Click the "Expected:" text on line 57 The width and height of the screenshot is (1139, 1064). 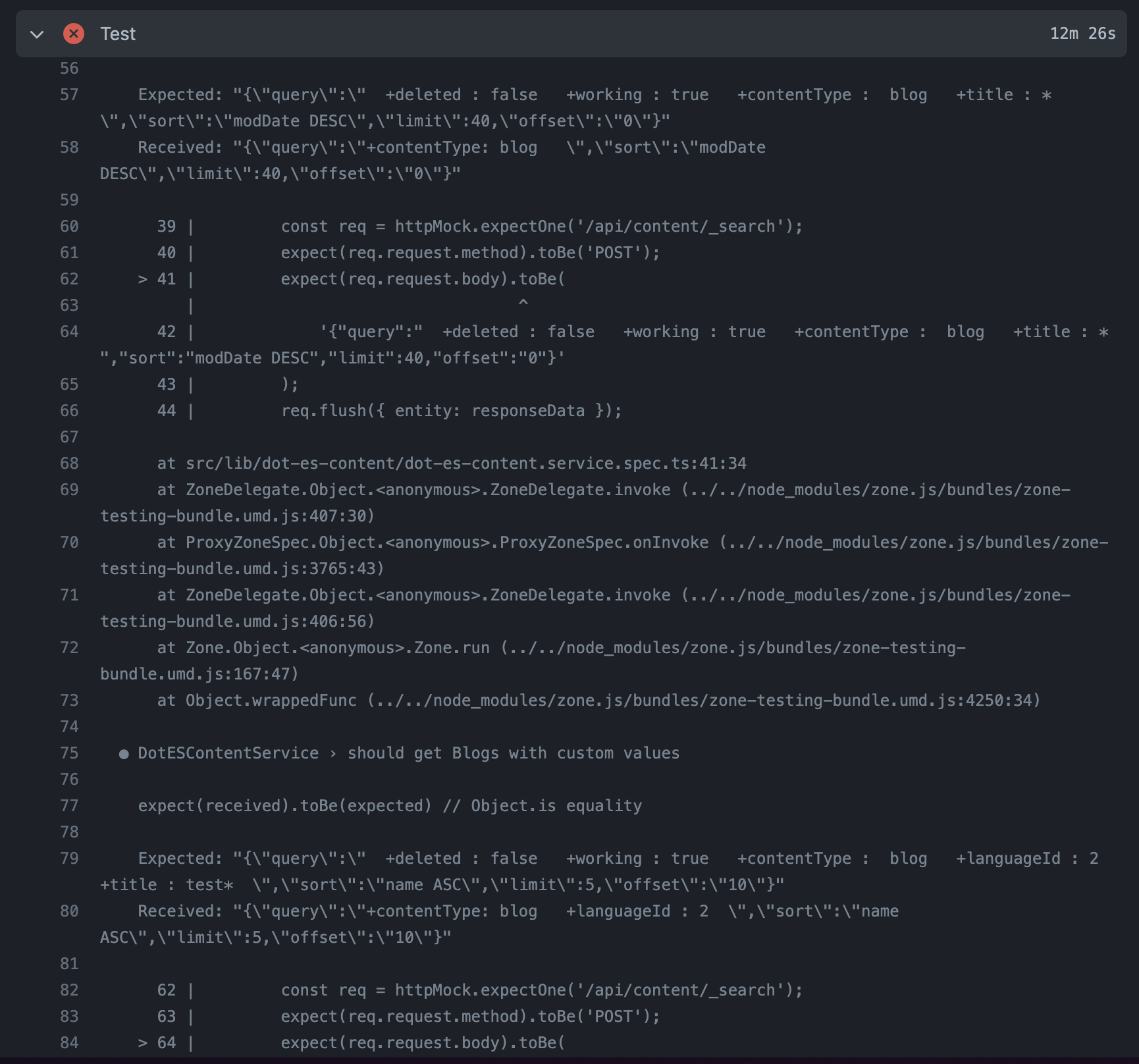pyautogui.click(x=180, y=95)
